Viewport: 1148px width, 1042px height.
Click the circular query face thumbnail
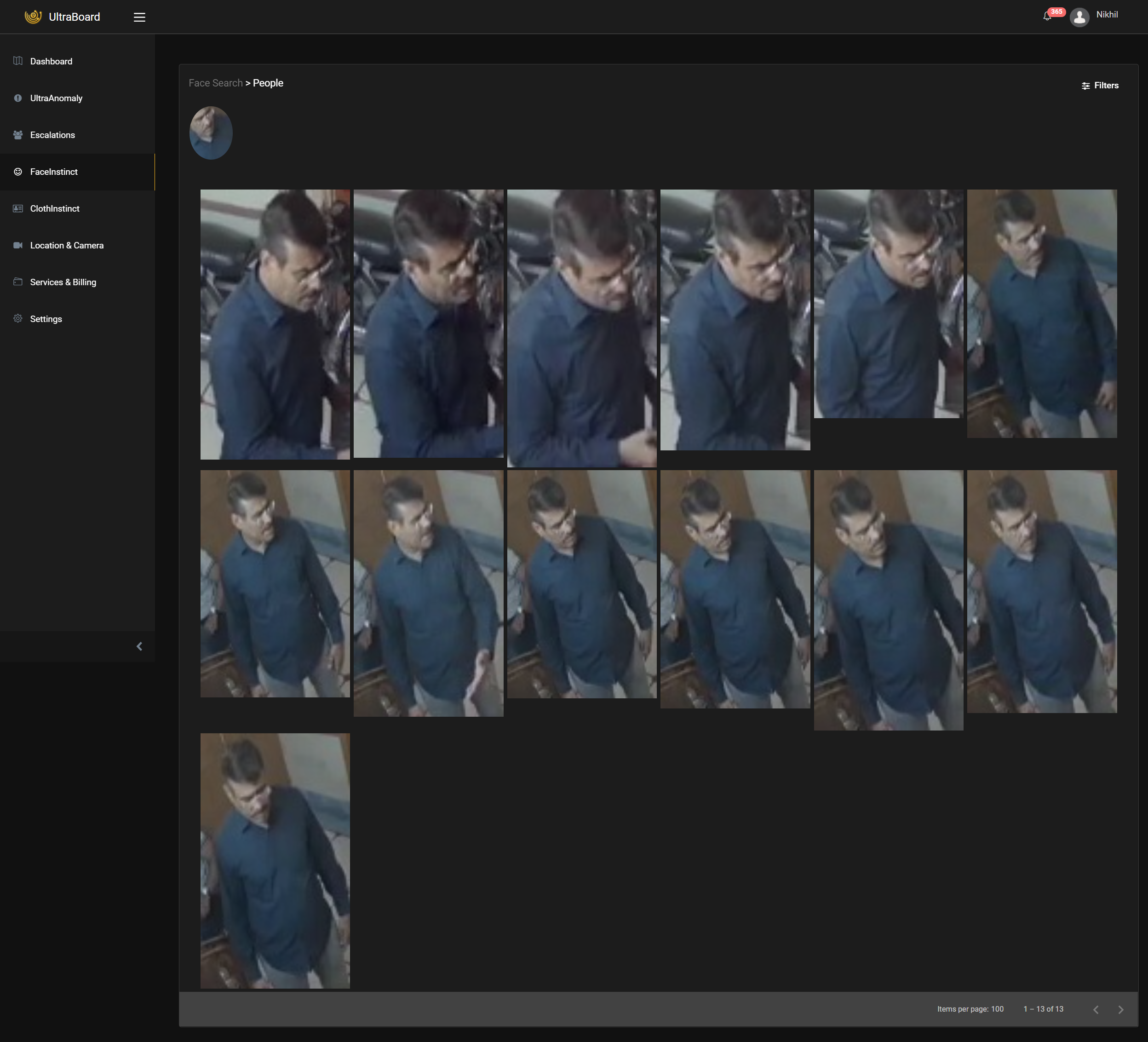point(211,133)
